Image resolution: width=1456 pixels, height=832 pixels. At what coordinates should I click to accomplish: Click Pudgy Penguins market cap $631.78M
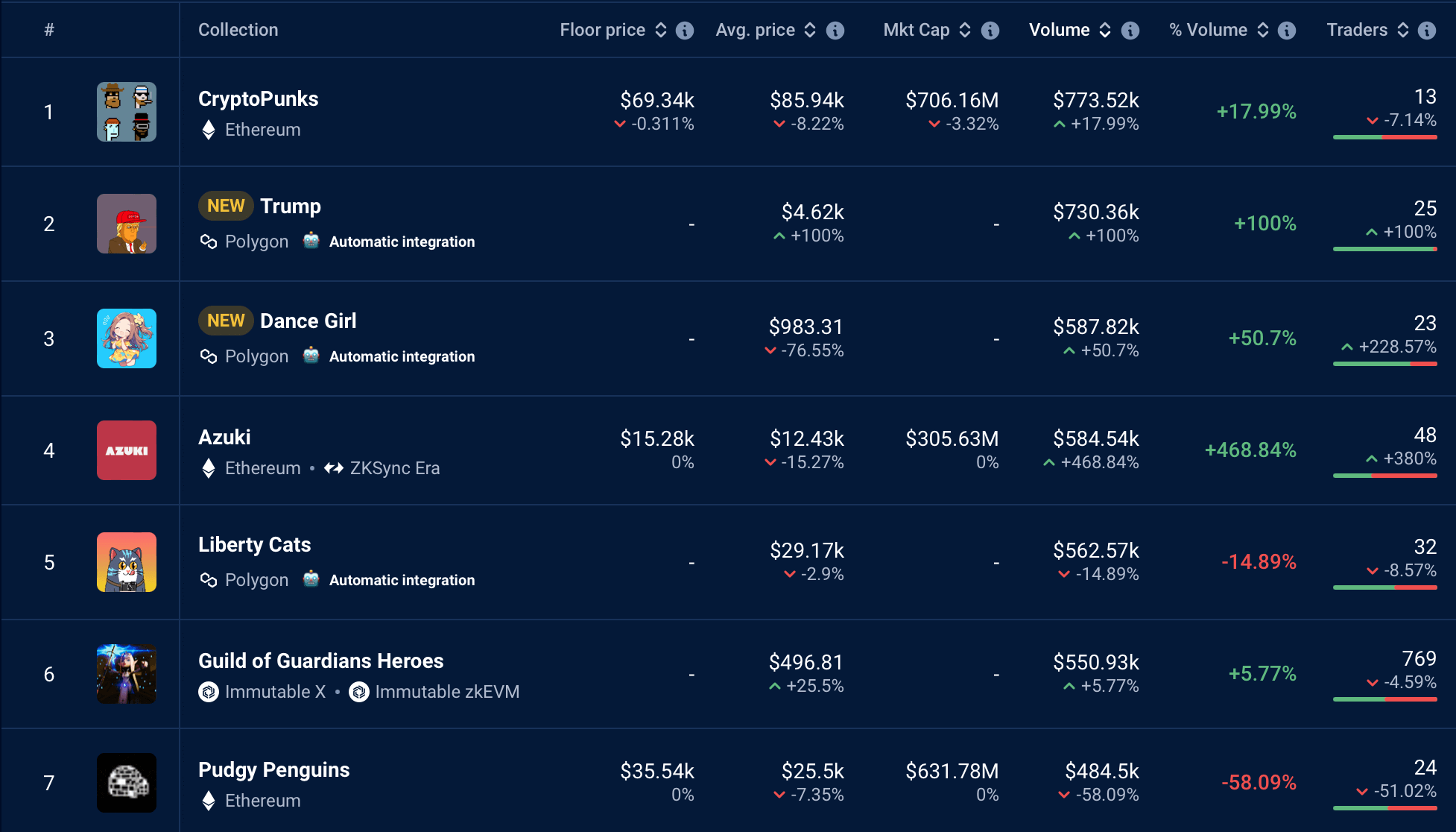tap(952, 771)
